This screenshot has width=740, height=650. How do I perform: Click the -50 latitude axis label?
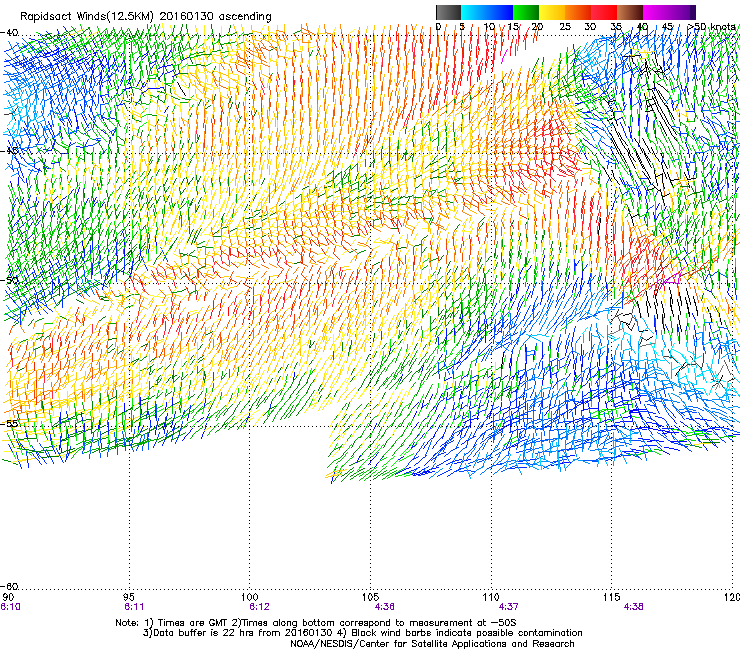pos(9,280)
